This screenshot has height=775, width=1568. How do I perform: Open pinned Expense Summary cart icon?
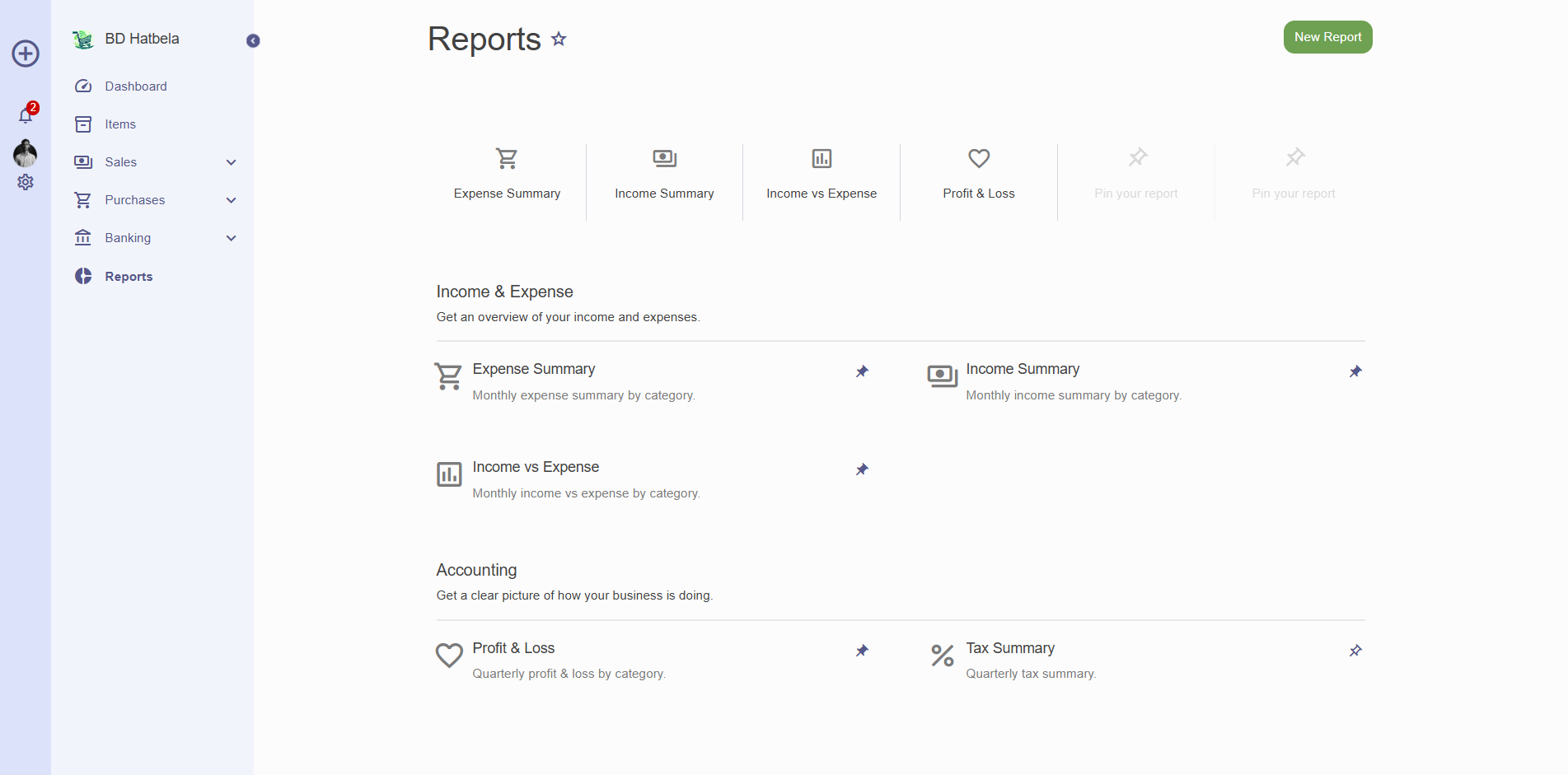coord(507,158)
